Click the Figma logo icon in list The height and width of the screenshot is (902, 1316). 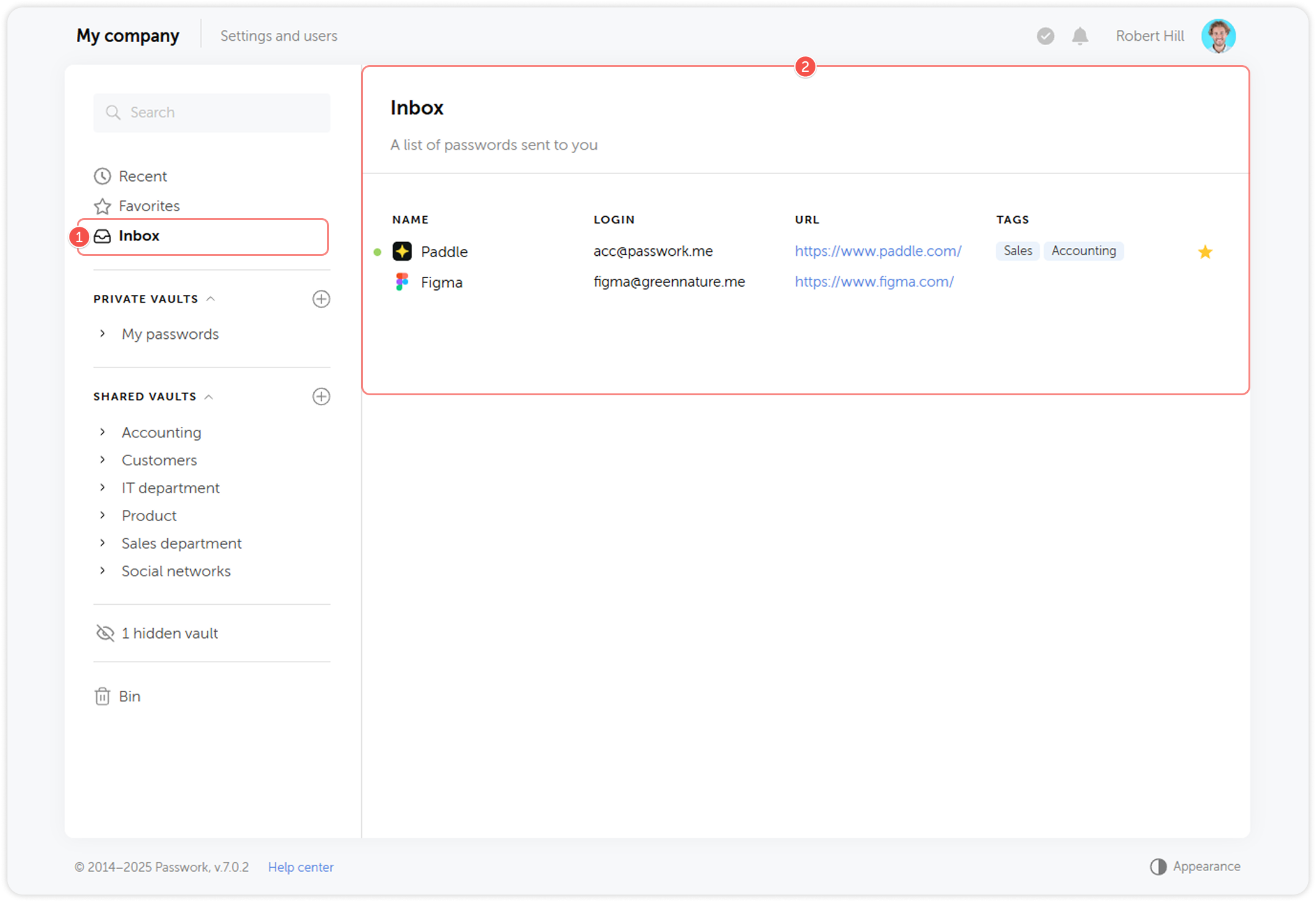[402, 282]
